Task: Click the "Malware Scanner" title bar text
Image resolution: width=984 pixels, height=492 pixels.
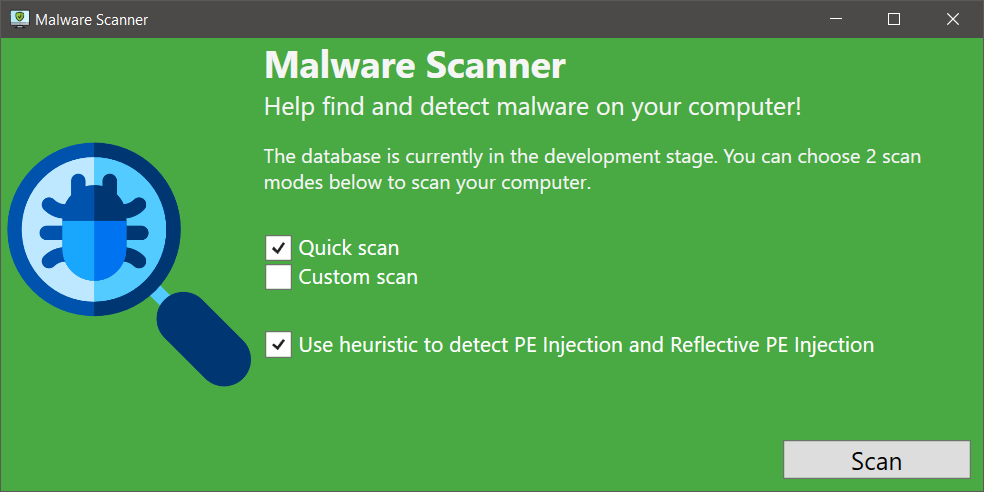Action: click(91, 19)
